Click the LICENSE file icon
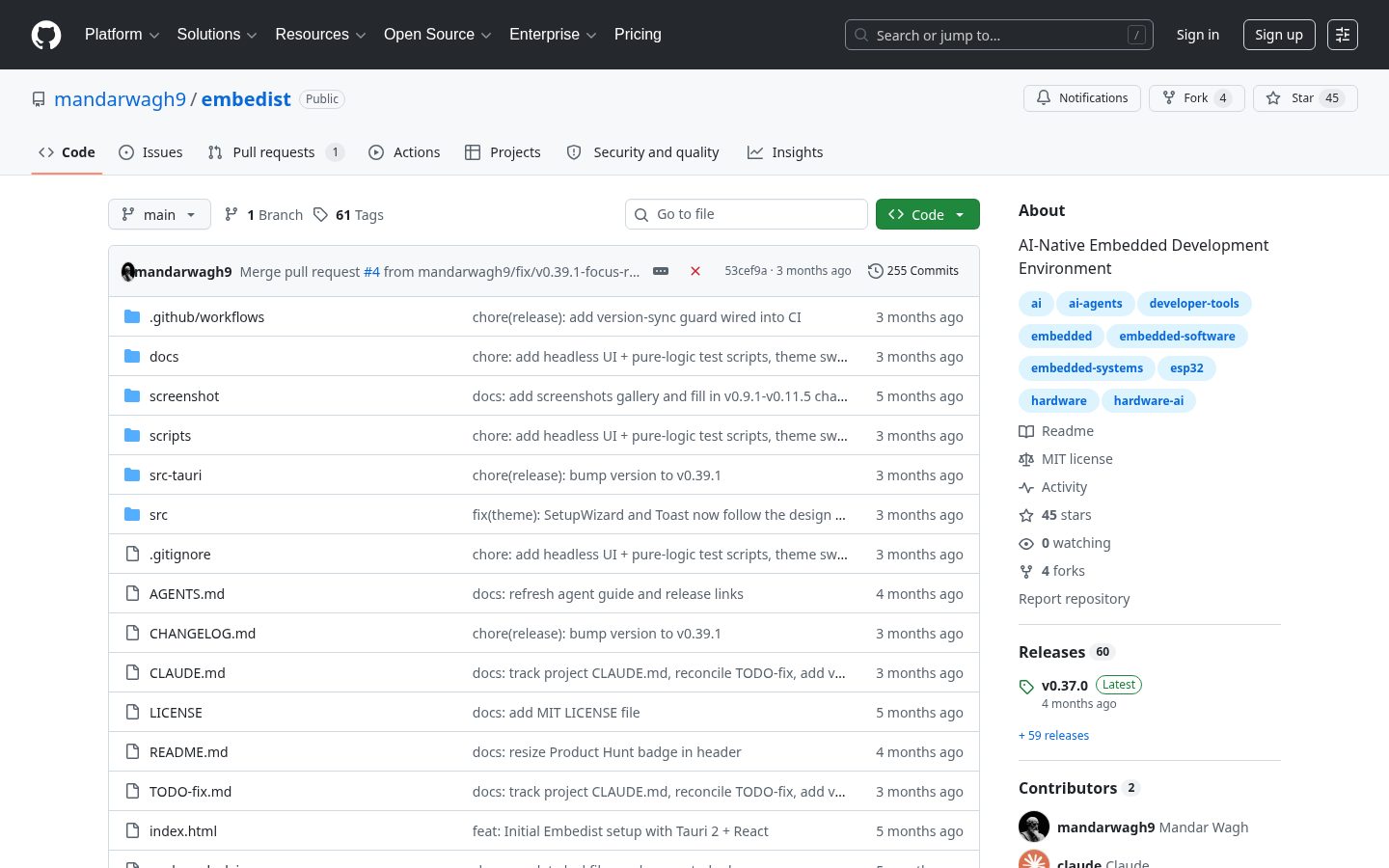 [132, 712]
